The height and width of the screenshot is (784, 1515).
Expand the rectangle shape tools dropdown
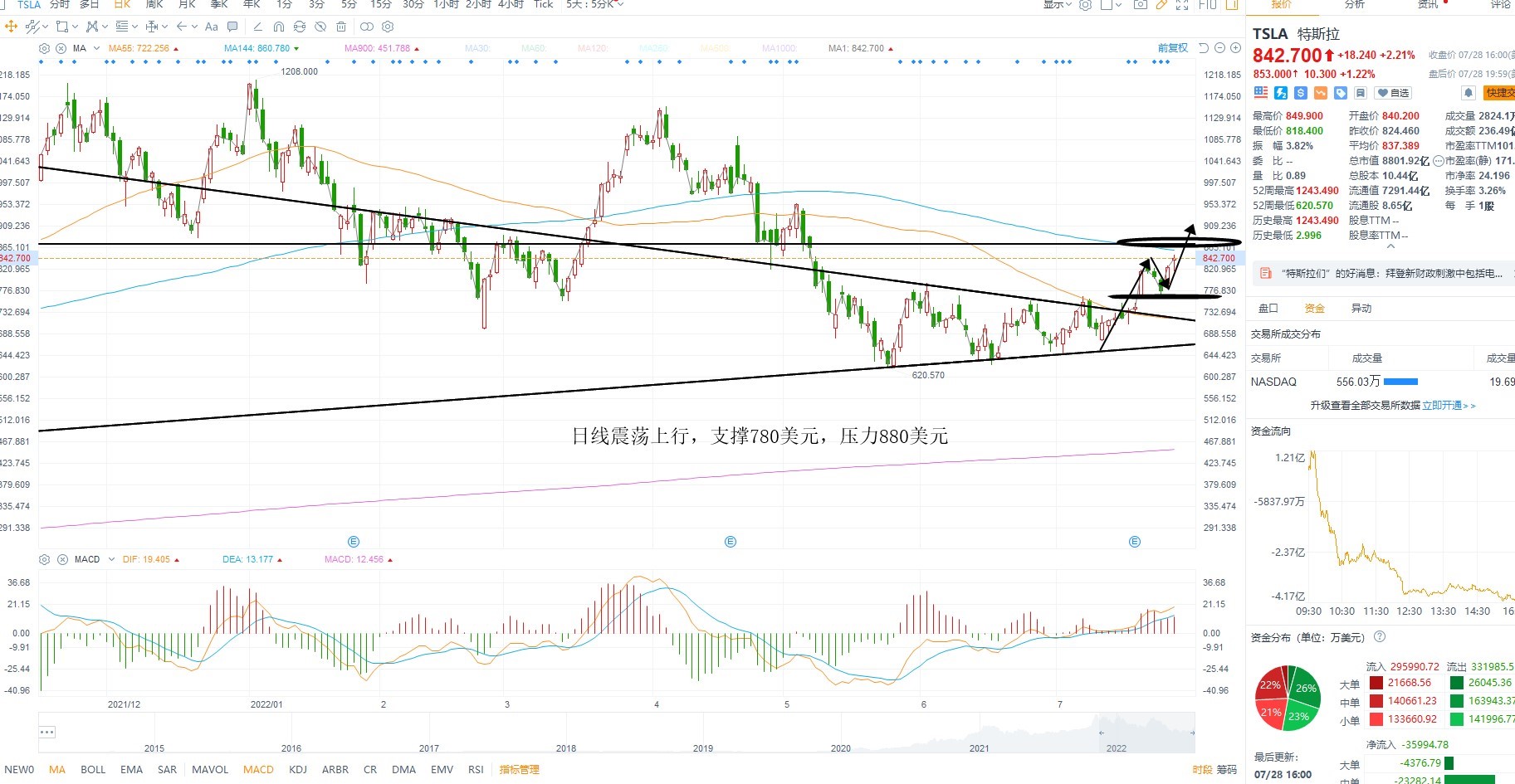(x=75, y=27)
